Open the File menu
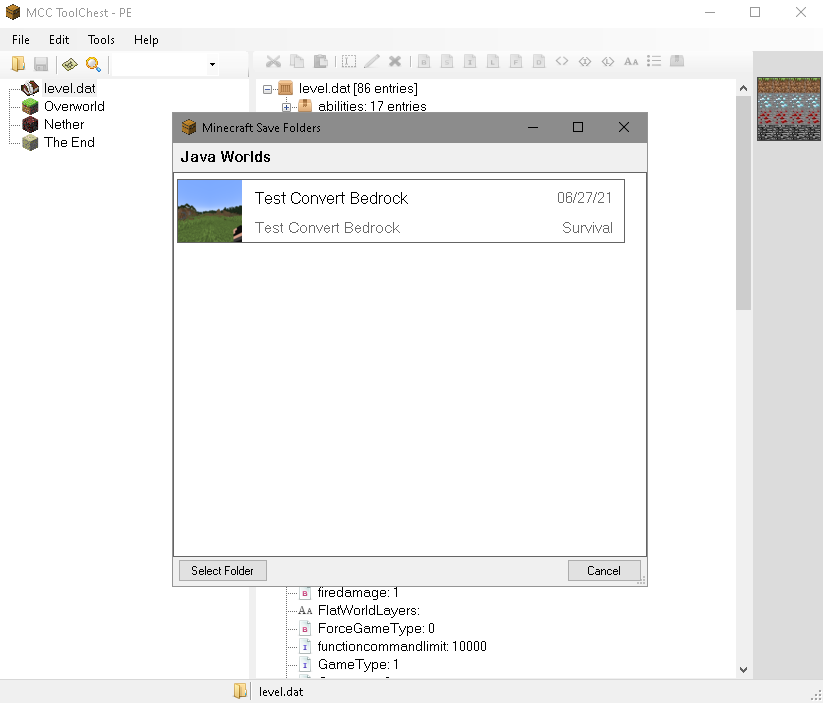 [20, 40]
